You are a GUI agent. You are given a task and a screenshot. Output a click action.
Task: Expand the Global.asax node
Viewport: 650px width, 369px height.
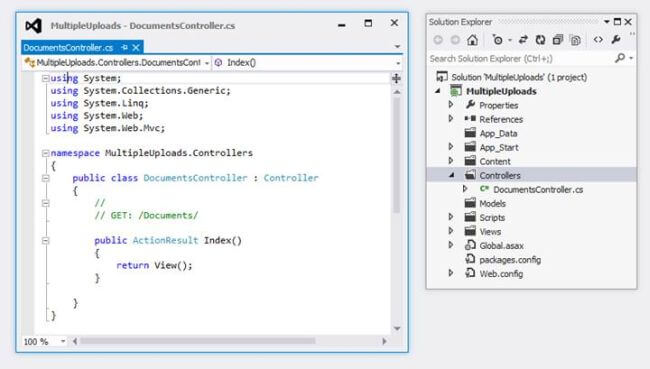[x=451, y=245]
